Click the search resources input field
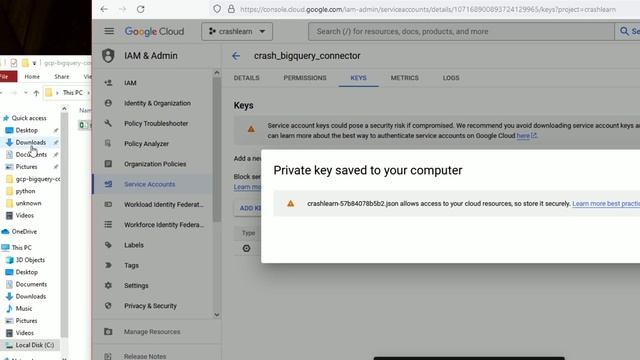The width and height of the screenshot is (640, 360). coord(461,31)
